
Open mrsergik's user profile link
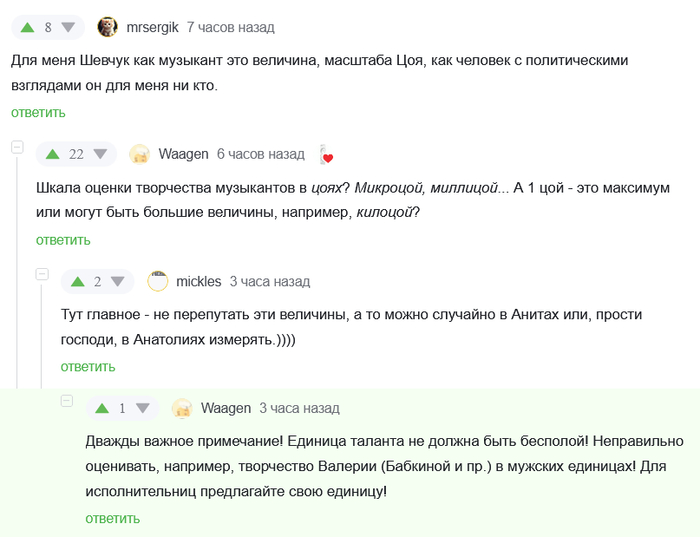pos(152,27)
